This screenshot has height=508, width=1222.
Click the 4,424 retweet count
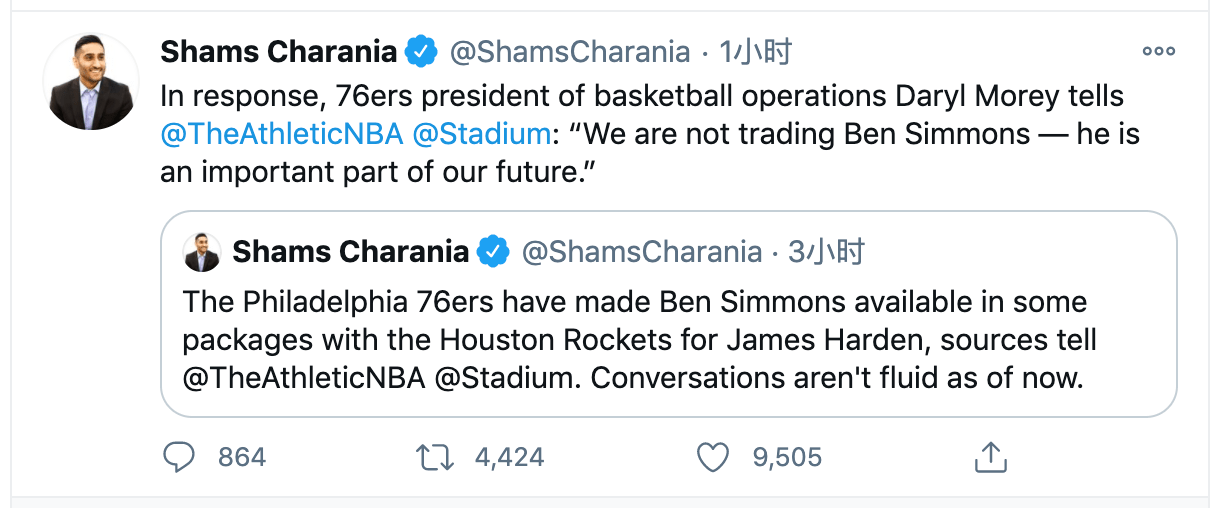(509, 458)
